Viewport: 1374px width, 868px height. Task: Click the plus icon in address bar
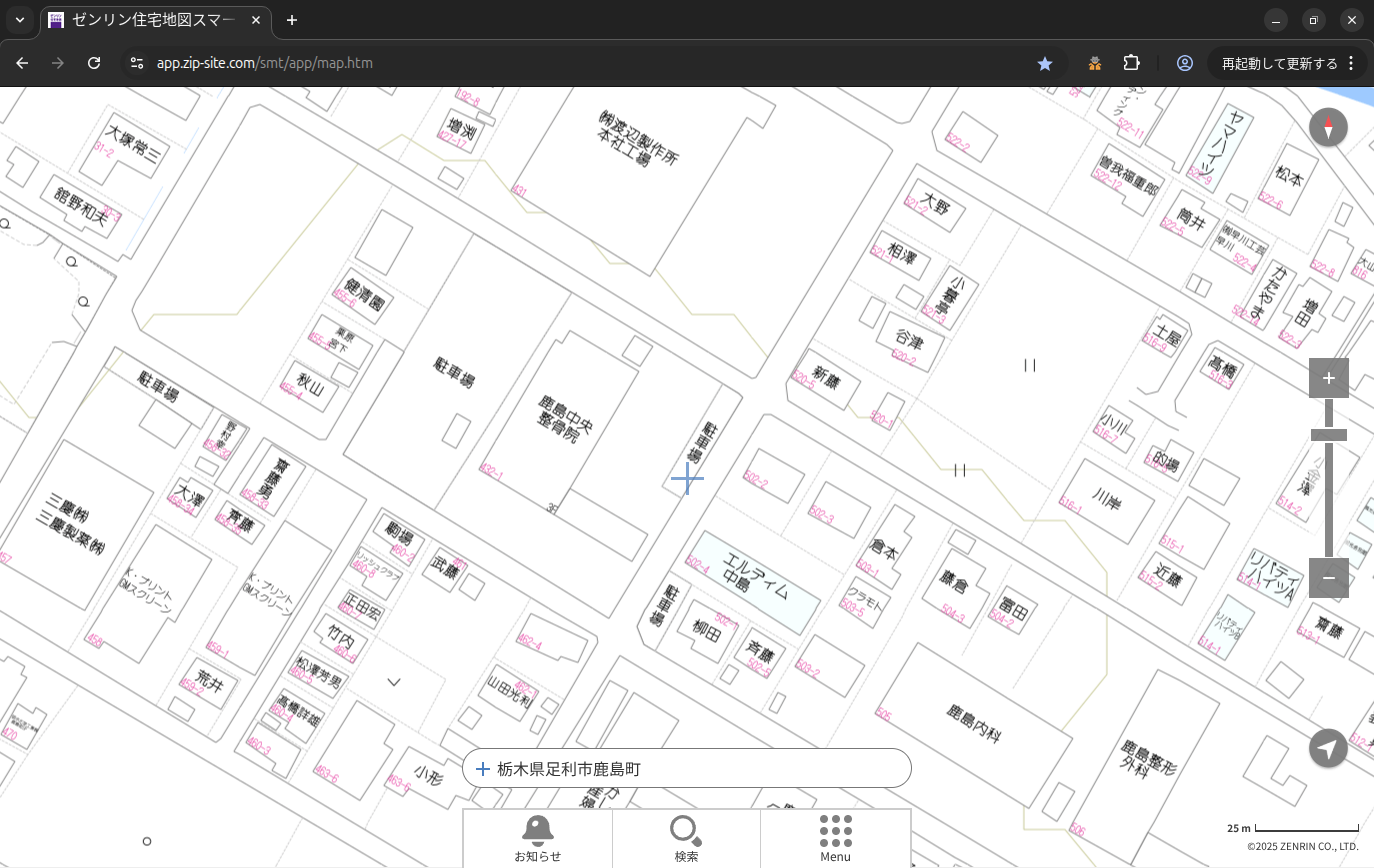click(x=483, y=769)
